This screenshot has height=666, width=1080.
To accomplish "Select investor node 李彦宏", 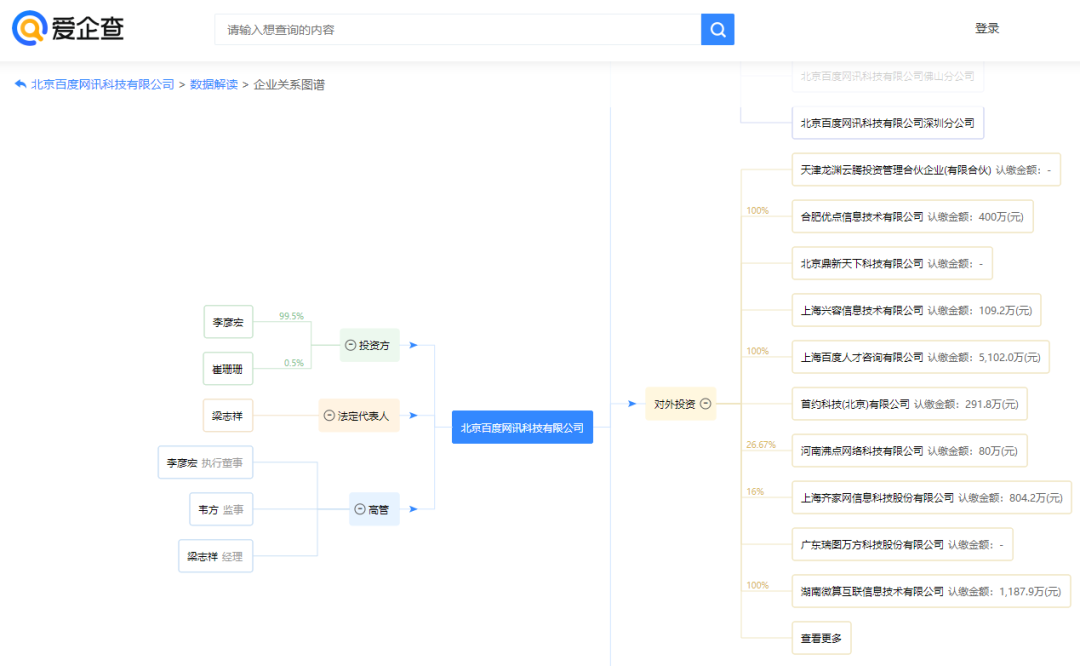I will point(228,322).
